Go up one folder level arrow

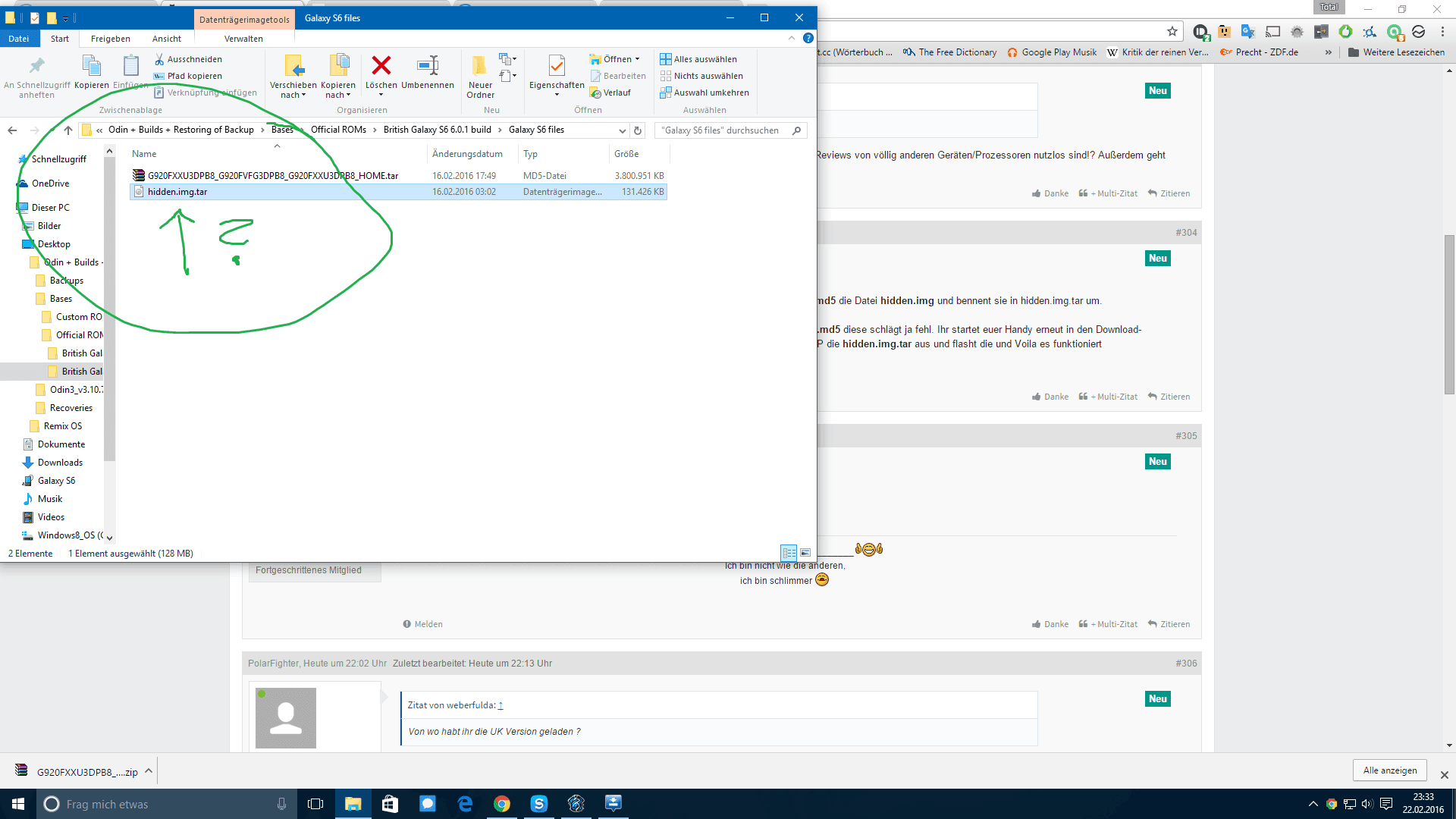point(68,130)
